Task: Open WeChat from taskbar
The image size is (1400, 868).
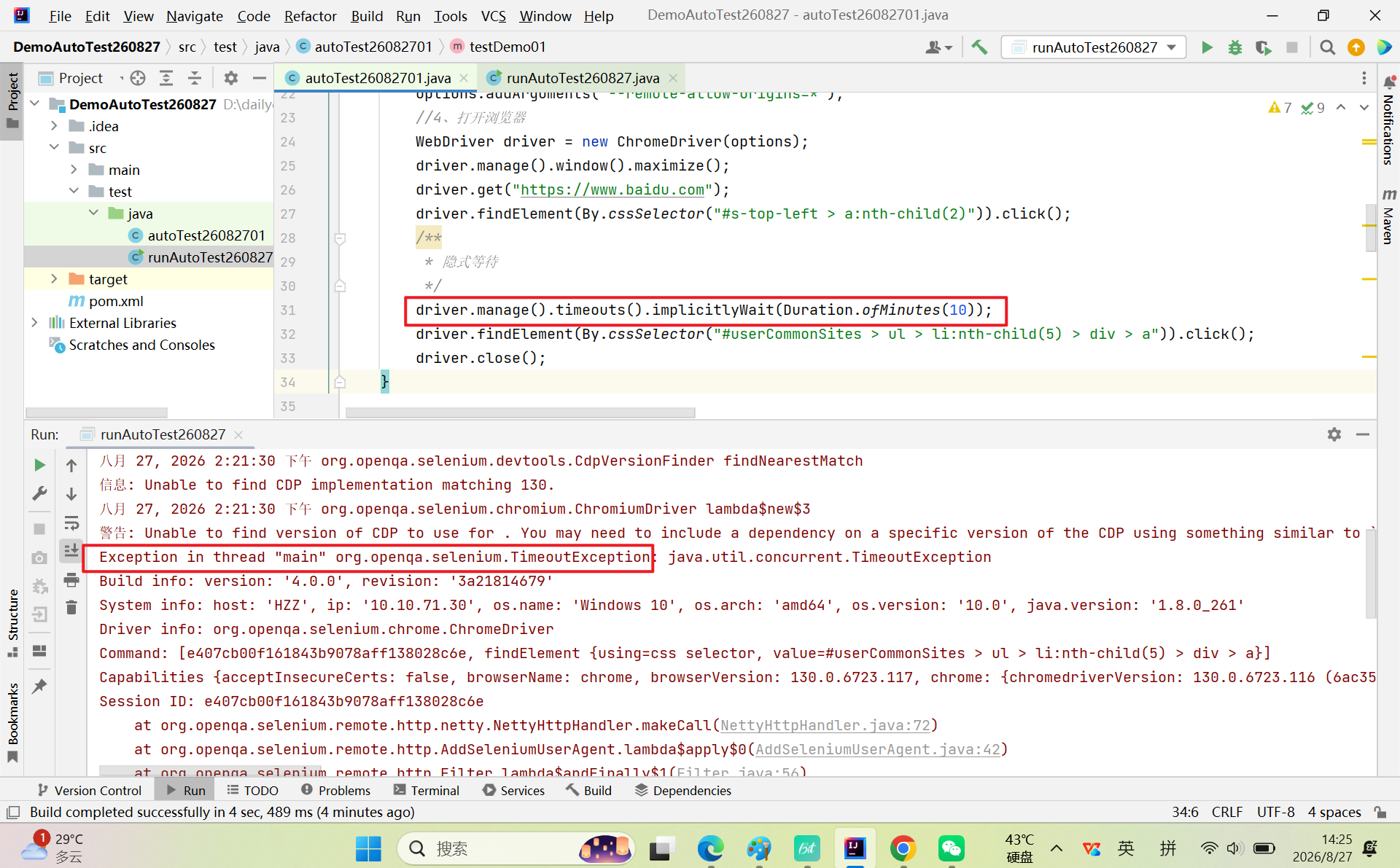Action: pos(952,848)
